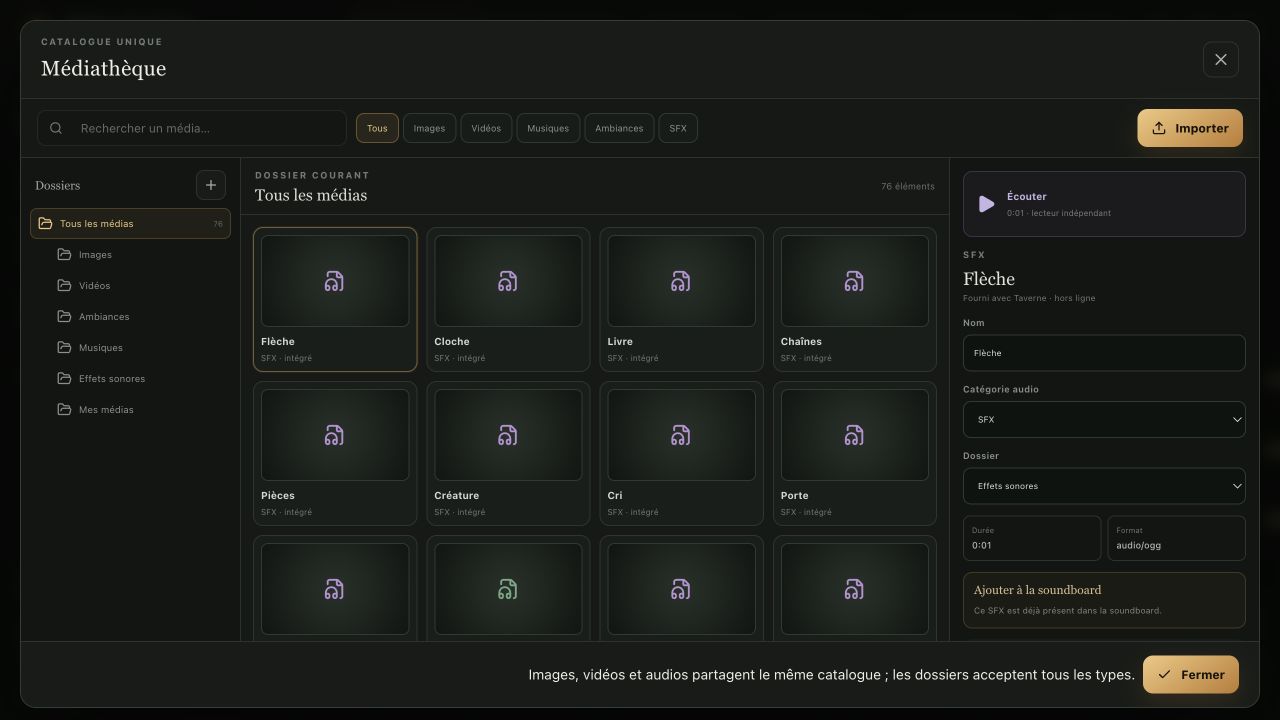This screenshot has width=1280, height=720.
Task: Click the upload icon on Importer
Action: pos(1159,128)
